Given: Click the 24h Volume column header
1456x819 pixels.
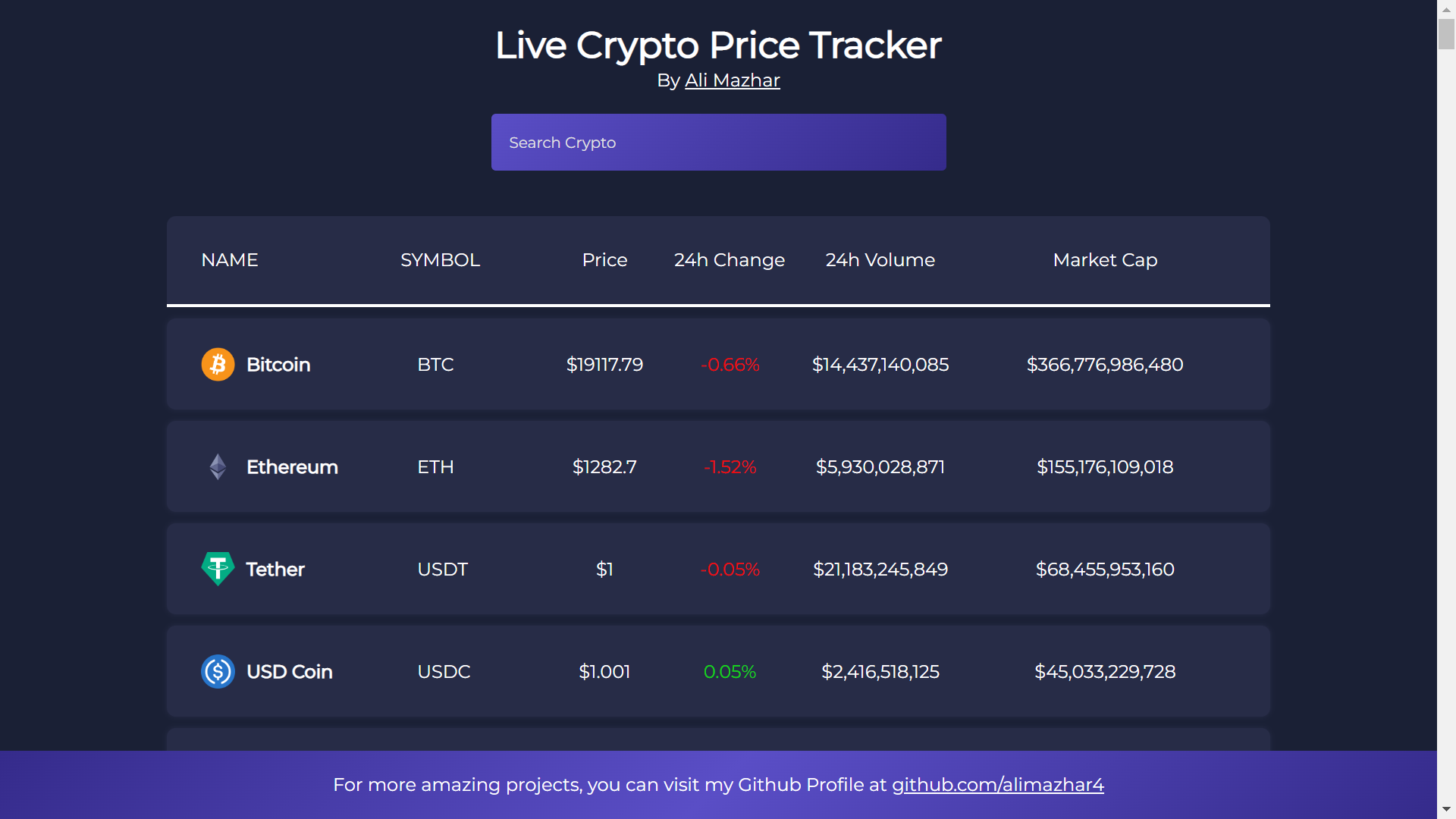Looking at the screenshot, I should [x=880, y=259].
